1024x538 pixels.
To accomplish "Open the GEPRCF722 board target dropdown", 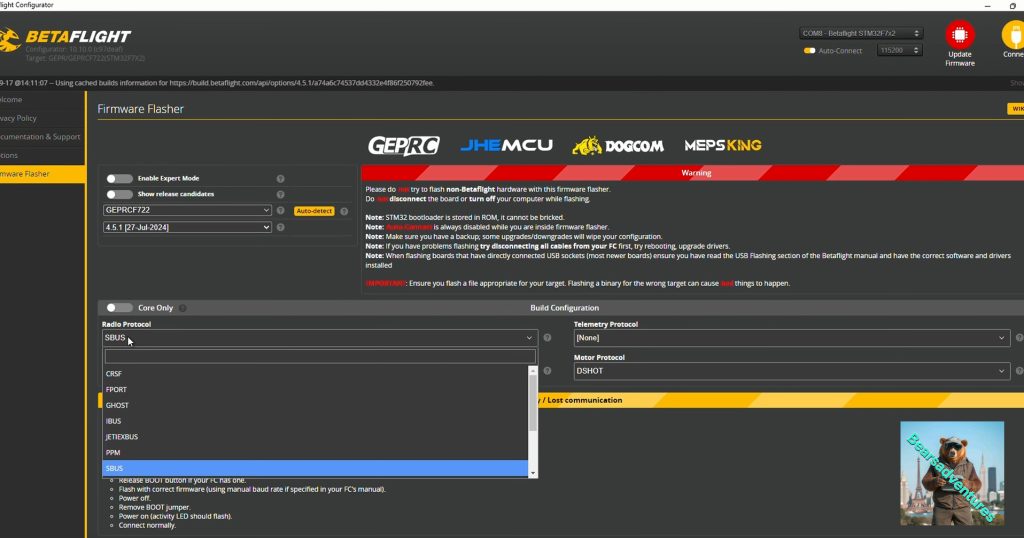I will pyautogui.click(x=187, y=211).
